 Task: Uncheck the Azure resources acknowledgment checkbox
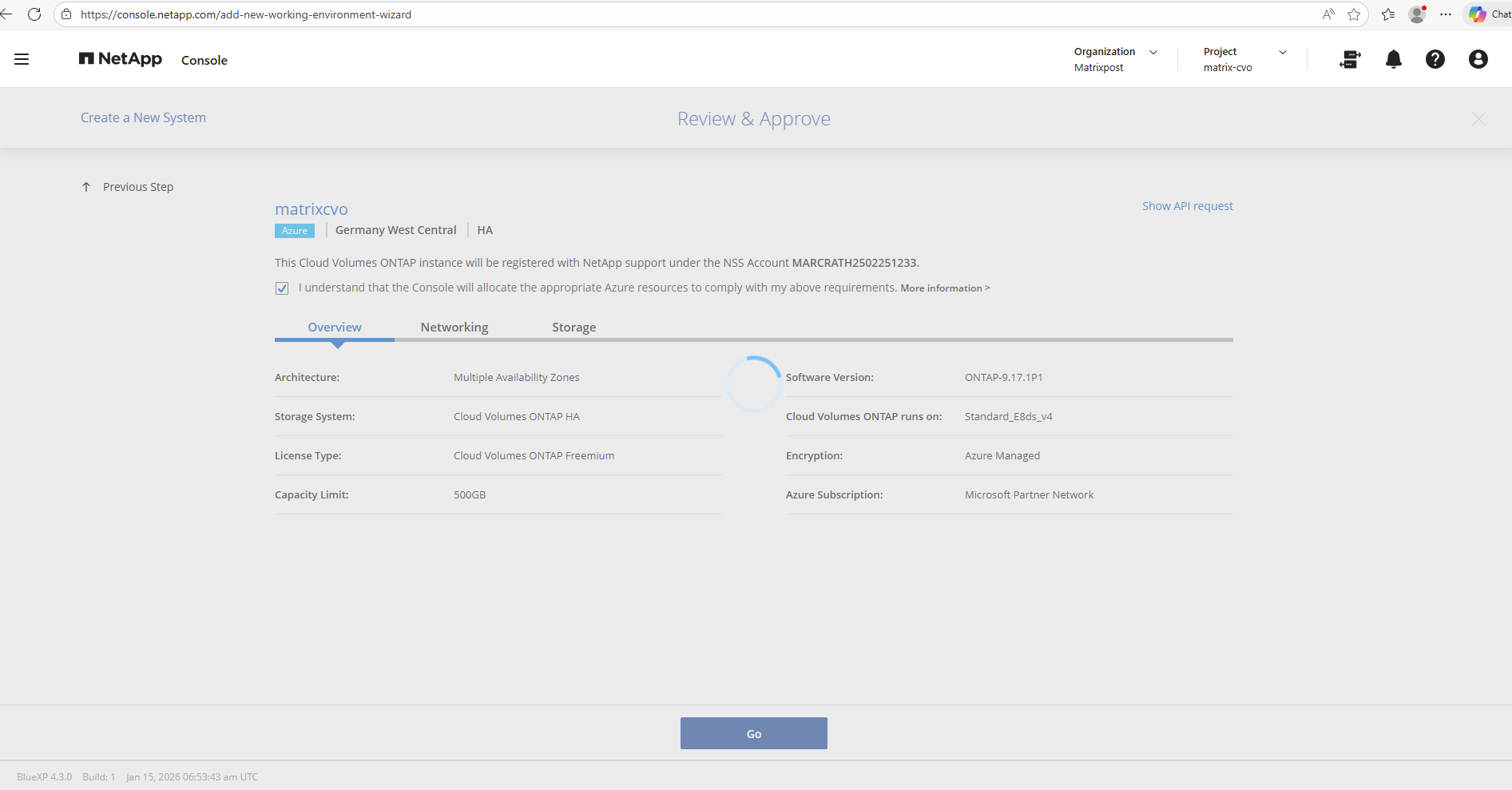282,288
